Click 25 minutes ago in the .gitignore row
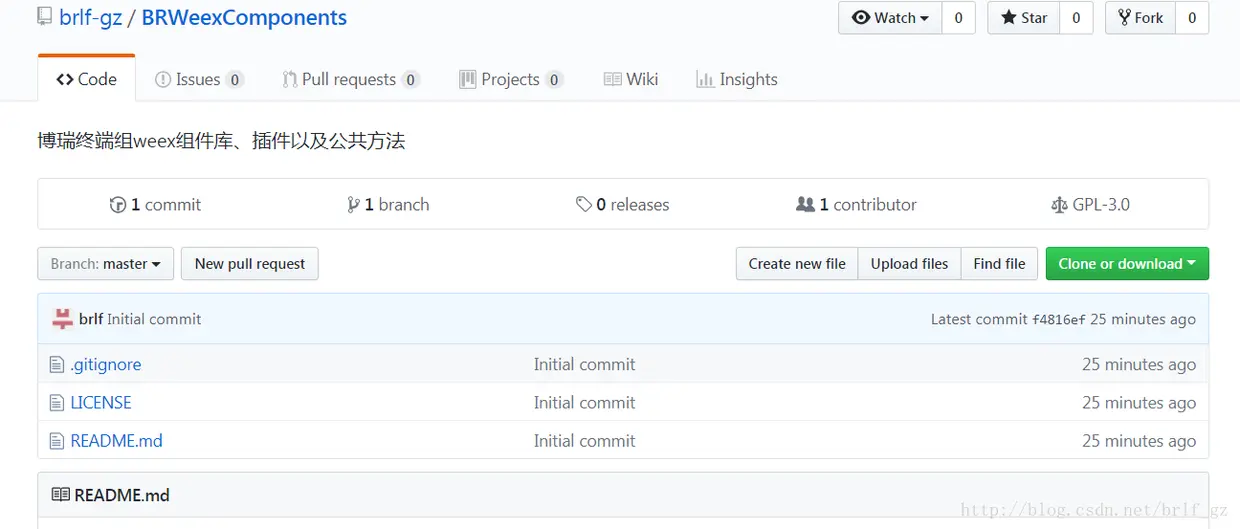 pos(1139,365)
